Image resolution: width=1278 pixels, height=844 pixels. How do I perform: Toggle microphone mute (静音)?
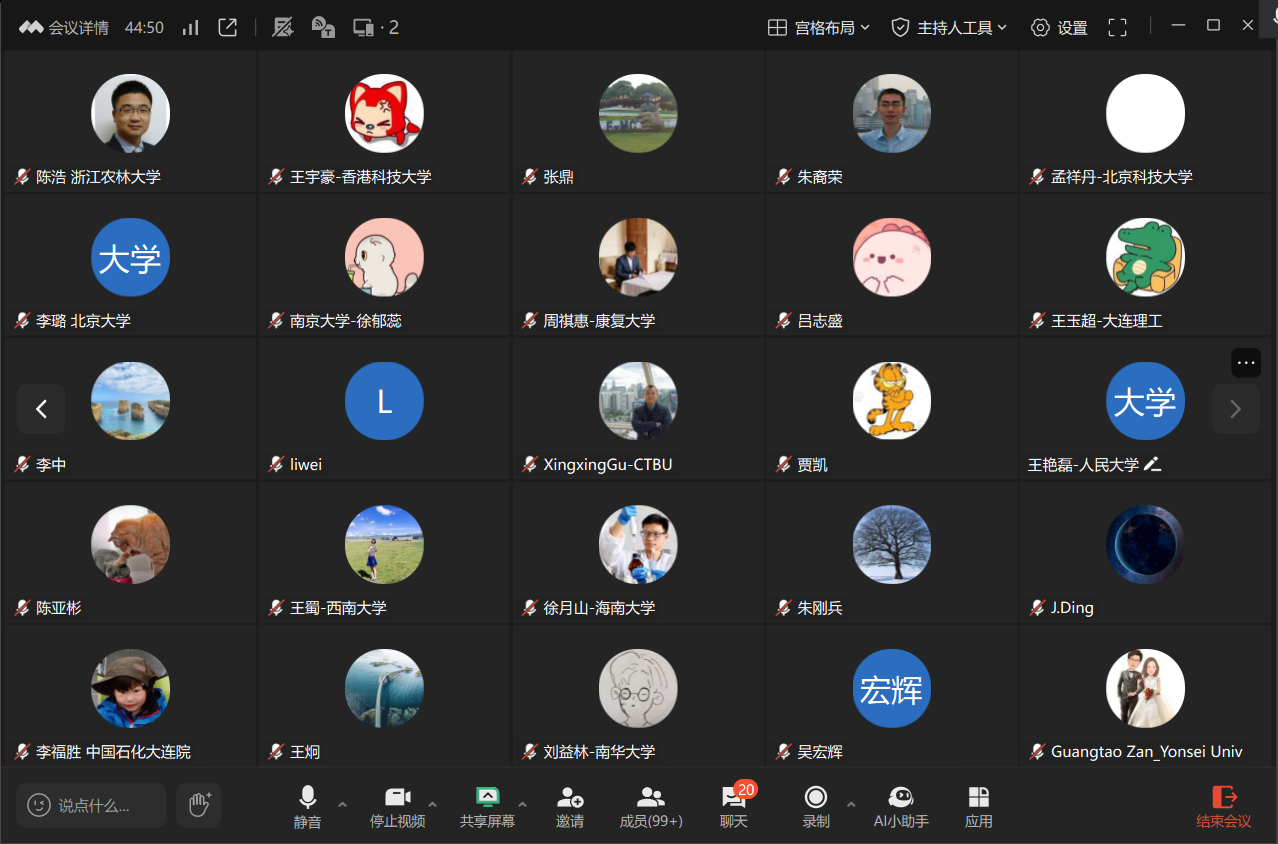(307, 806)
